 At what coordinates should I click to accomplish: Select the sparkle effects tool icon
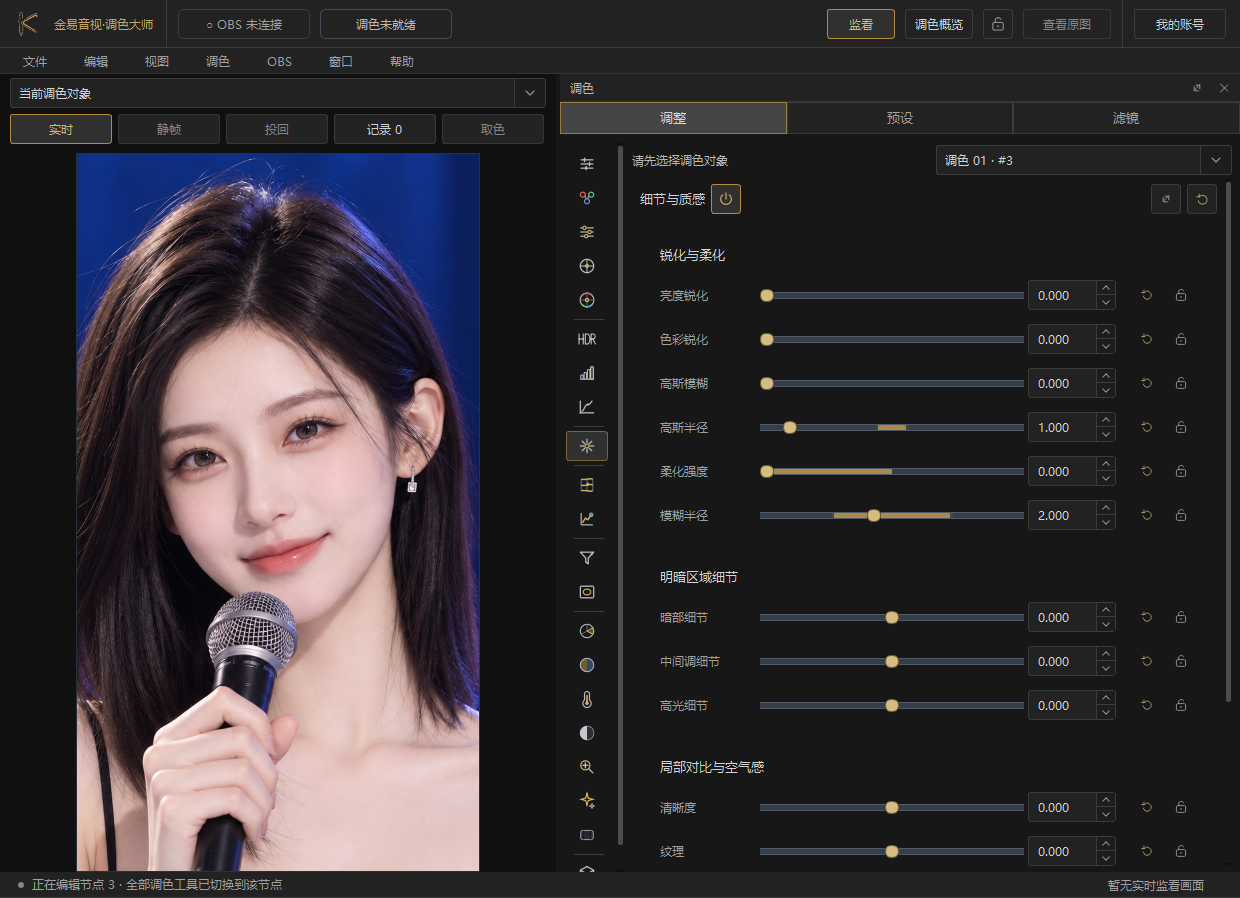coord(587,801)
